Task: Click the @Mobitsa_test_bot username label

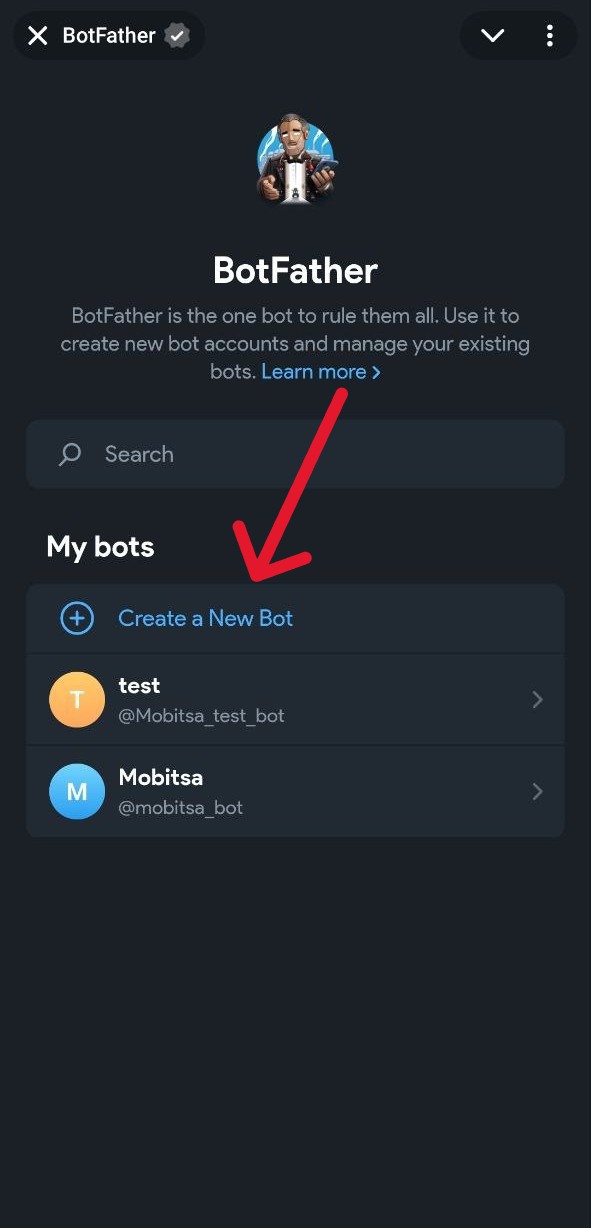Action: 202,715
